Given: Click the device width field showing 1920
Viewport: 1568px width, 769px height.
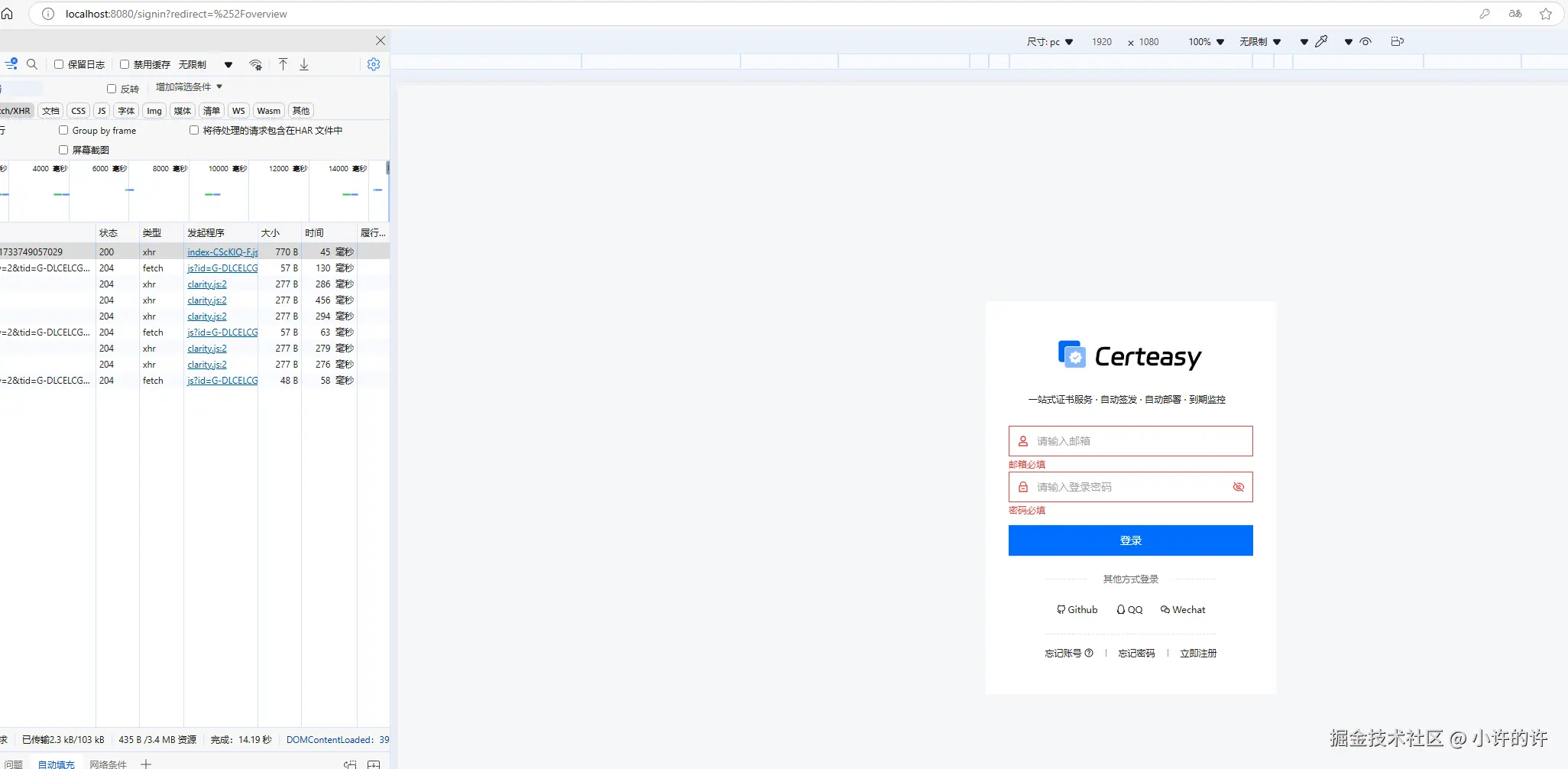Looking at the screenshot, I should coord(1102,42).
